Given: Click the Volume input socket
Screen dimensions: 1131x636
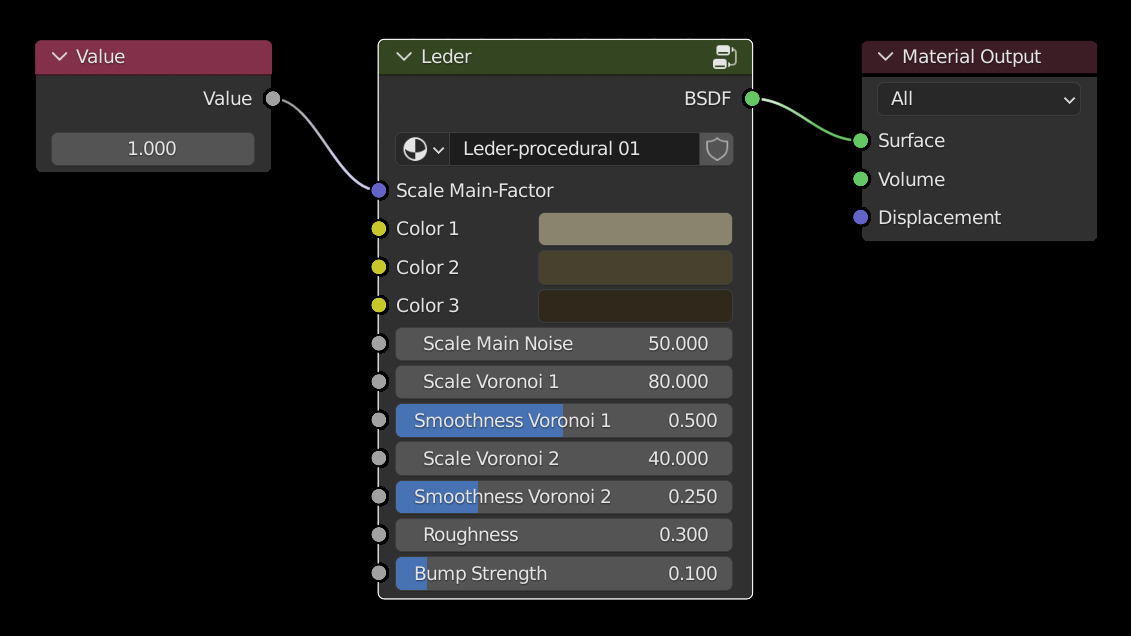Looking at the screenshot, I should coord(861,179).
